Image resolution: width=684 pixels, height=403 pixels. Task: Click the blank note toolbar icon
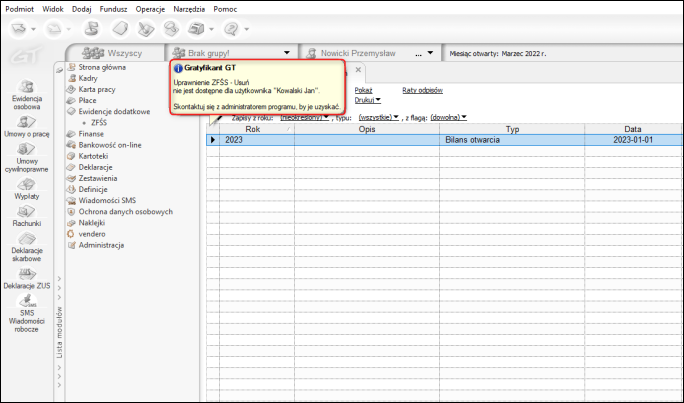click(120, 29)
